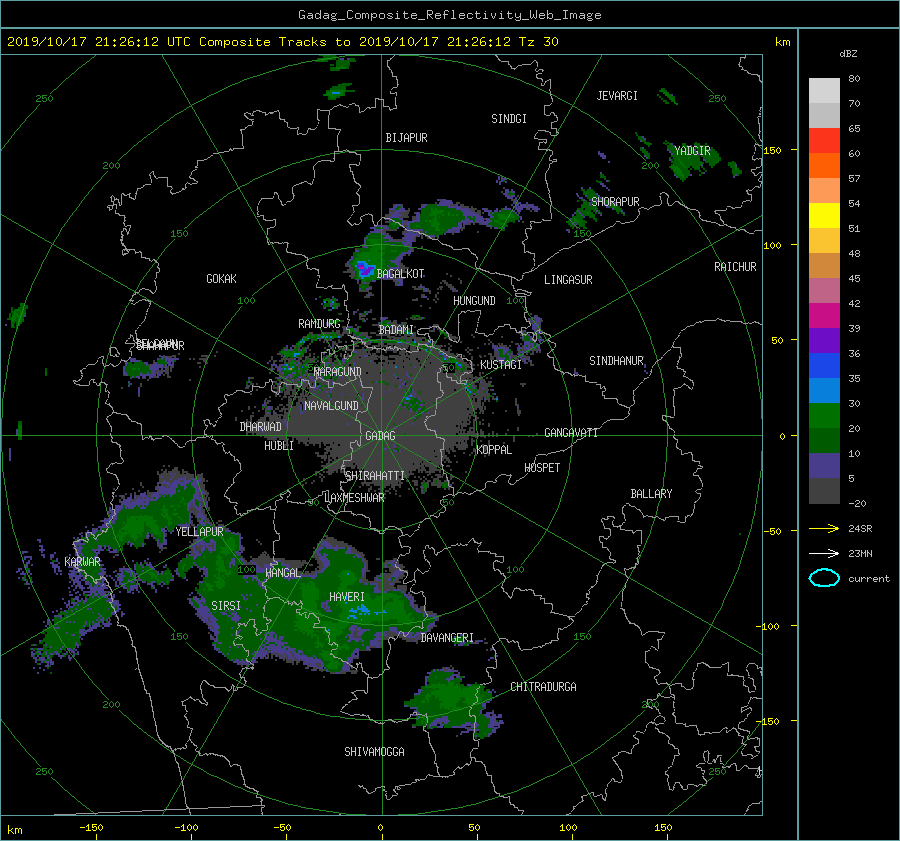The image size is (900, 841).
Task: Click the NAVALGUND city label
Action: (331, 406)
